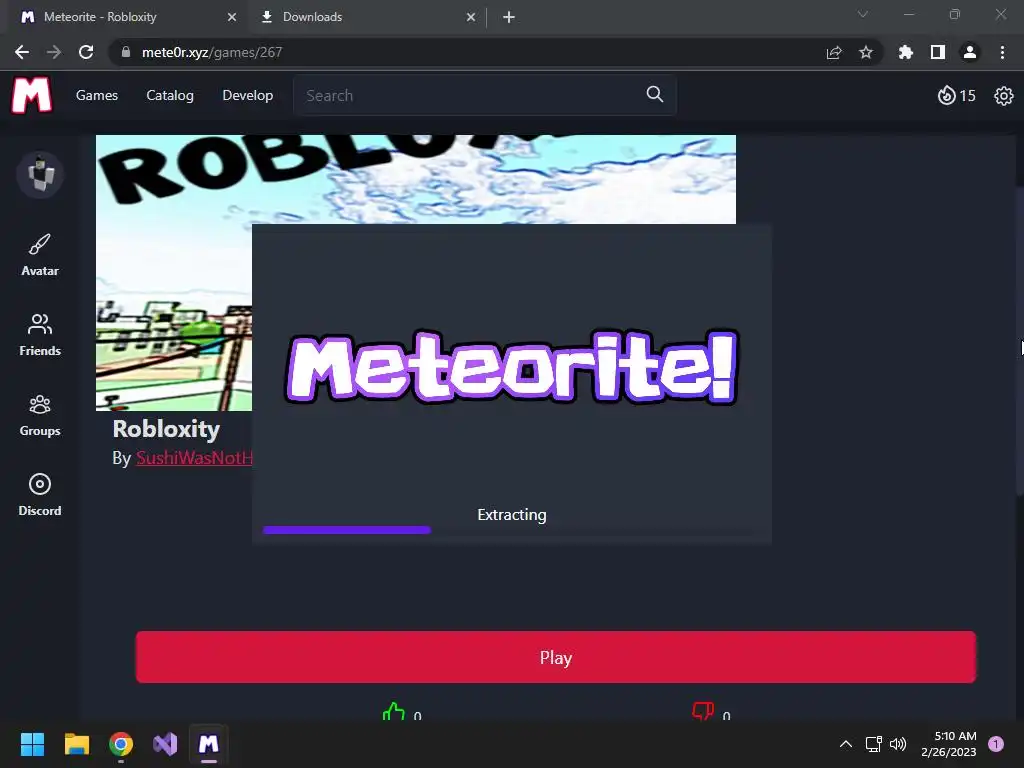Close the Meteorite - Robloxity tab
Image resolution: width=1024 pixels, height=768 pixels.
pos(232,17)
